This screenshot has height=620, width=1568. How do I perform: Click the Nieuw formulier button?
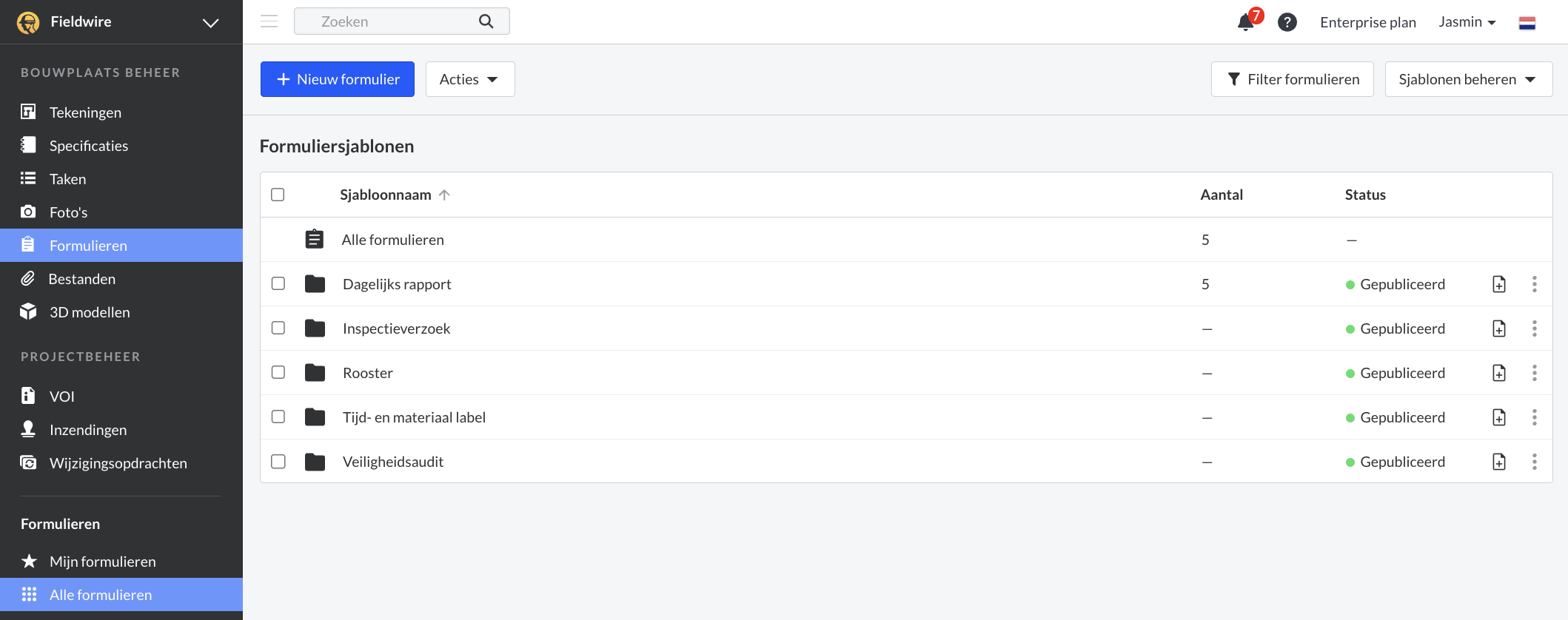(338, 79)
